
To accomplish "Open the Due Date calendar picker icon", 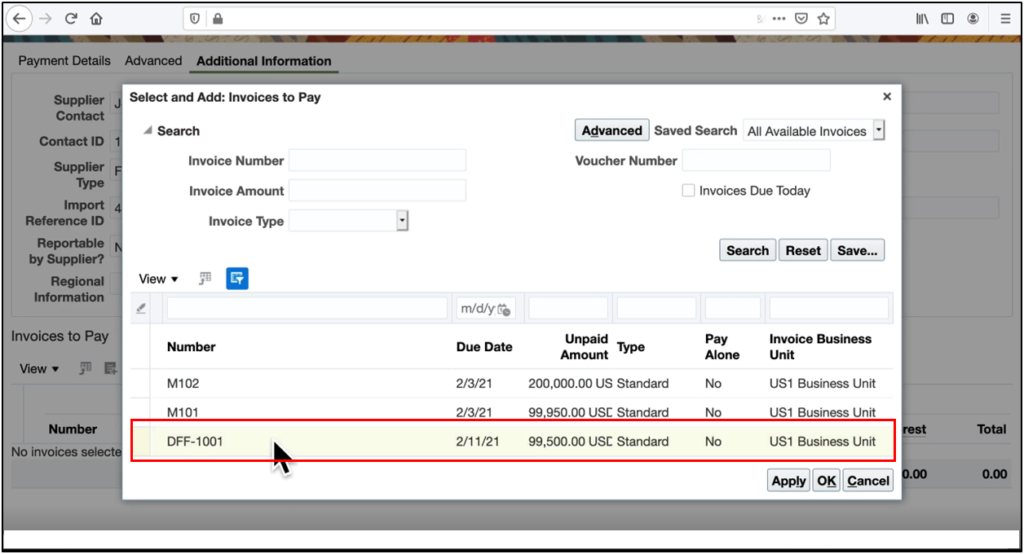I will click(504, 309).
